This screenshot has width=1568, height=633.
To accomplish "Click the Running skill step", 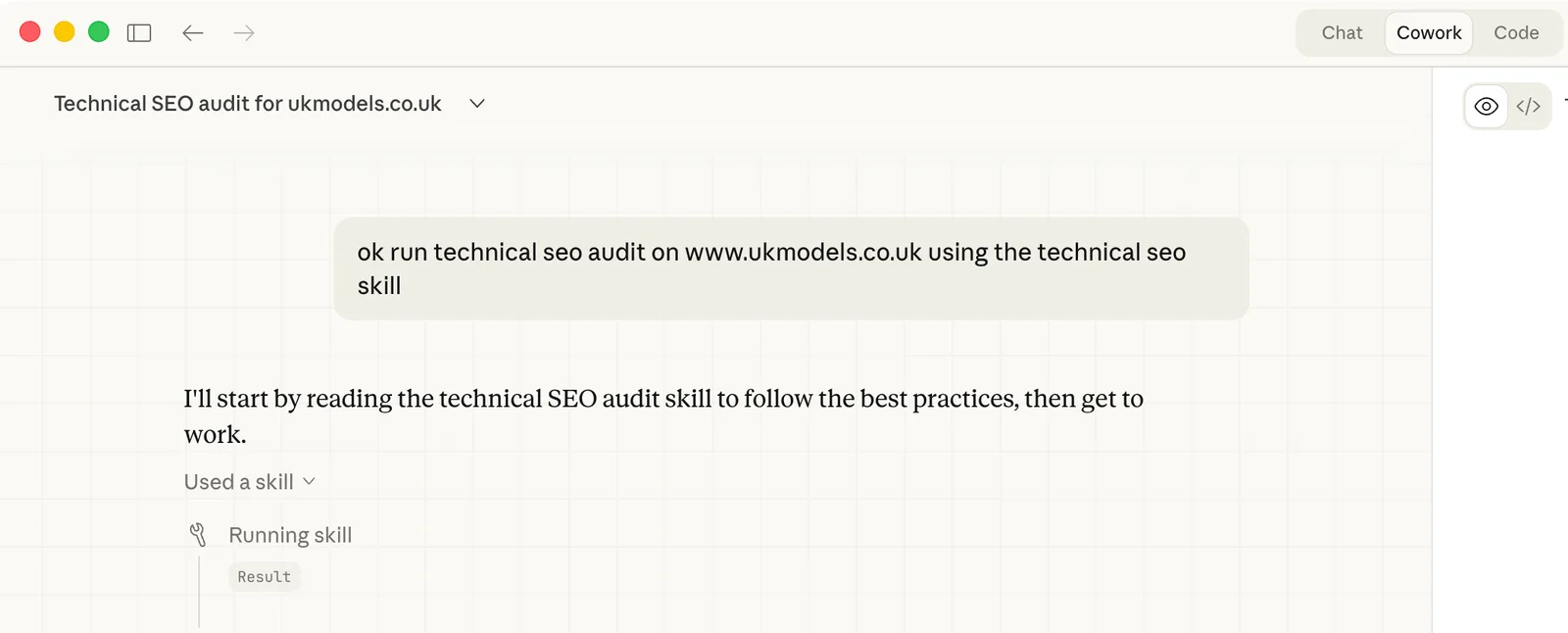I will click(290, 535).
